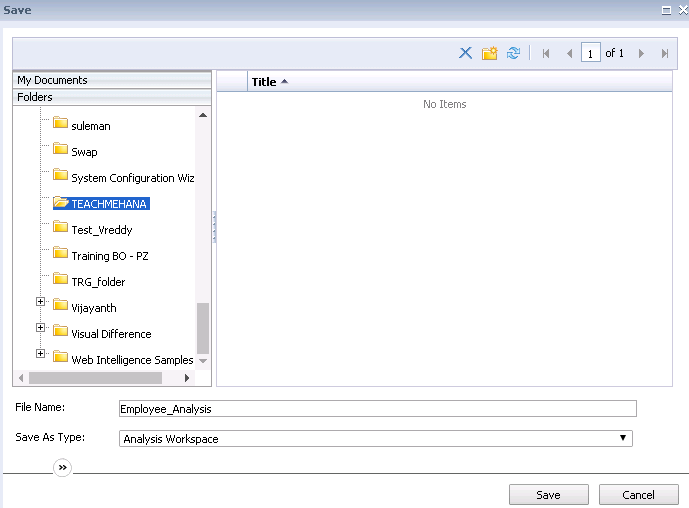Image resolution: width=689 pixels, height=508 pixels.
Task: Select the TEACHMEHANA folder
Action: 109,204
